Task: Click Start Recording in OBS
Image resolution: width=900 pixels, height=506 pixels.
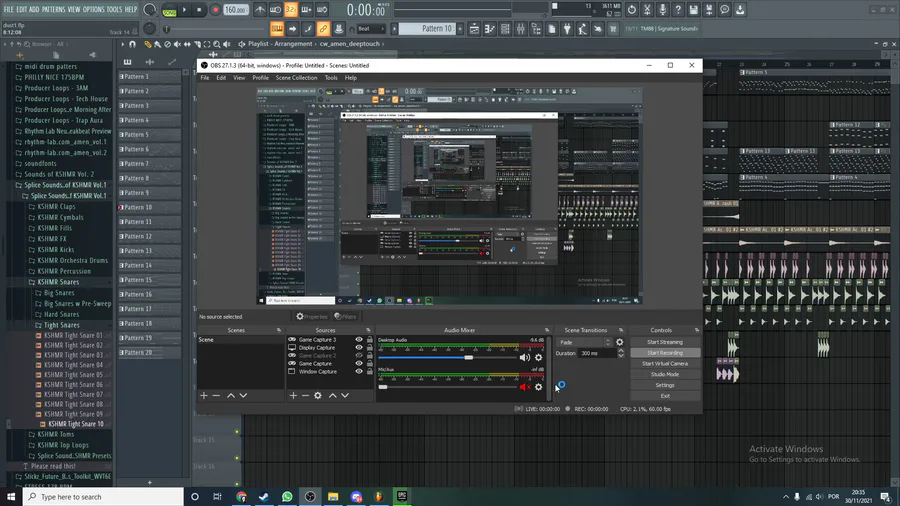Action: coord(665,353)
